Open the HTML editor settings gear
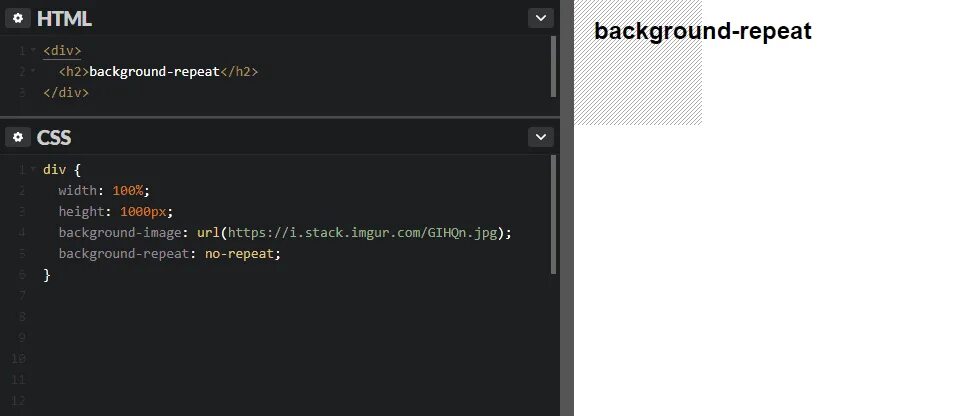955x416 pixels. pos(18,18)
